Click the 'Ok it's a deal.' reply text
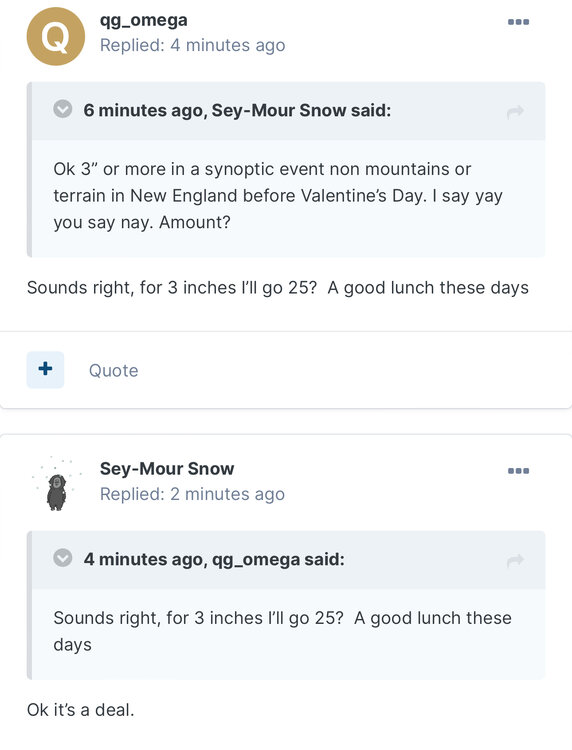The height and width of the screenshot is (750, 572). click(x=80, y=710)
